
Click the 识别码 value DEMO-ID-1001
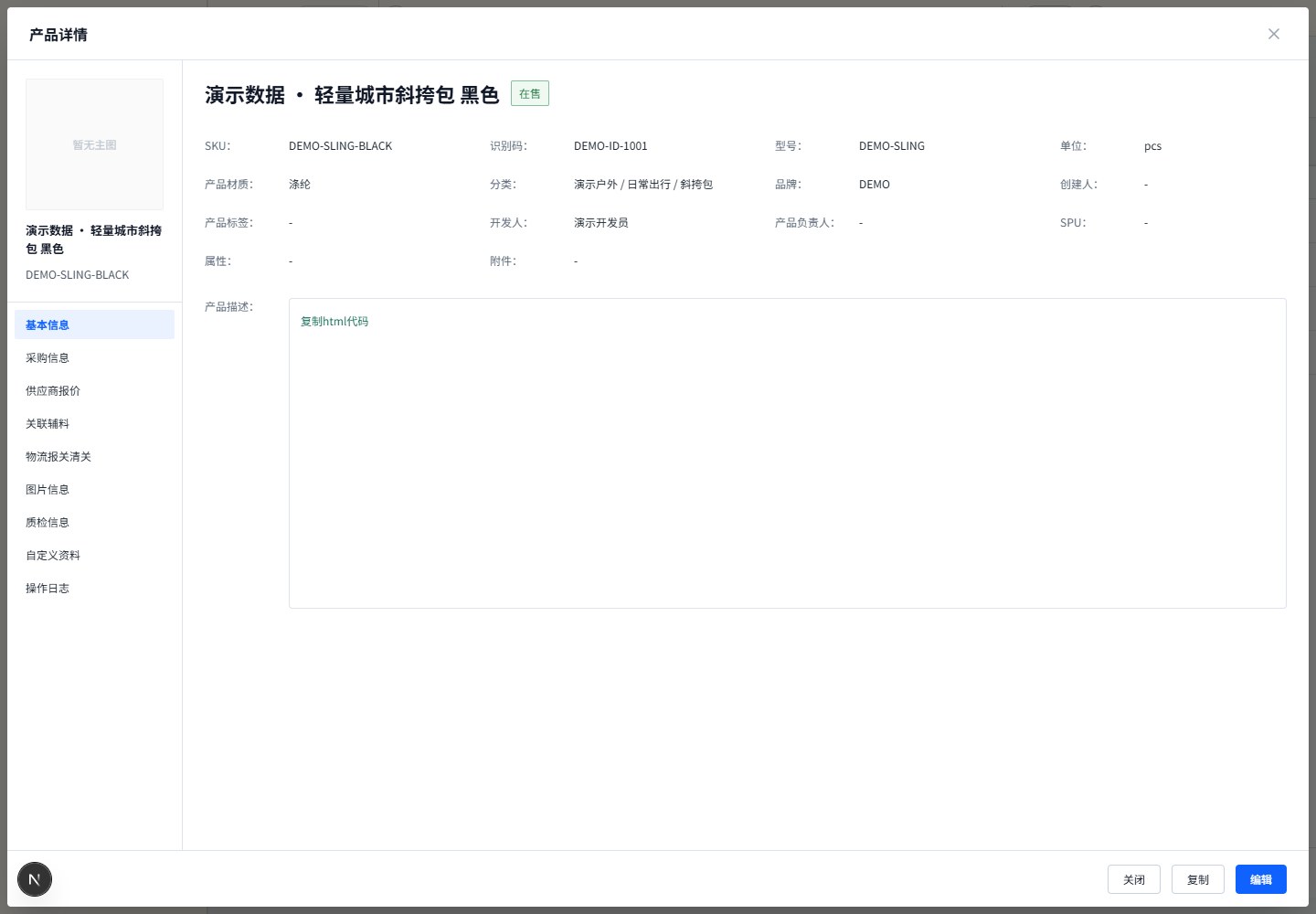tap(610, 146)
